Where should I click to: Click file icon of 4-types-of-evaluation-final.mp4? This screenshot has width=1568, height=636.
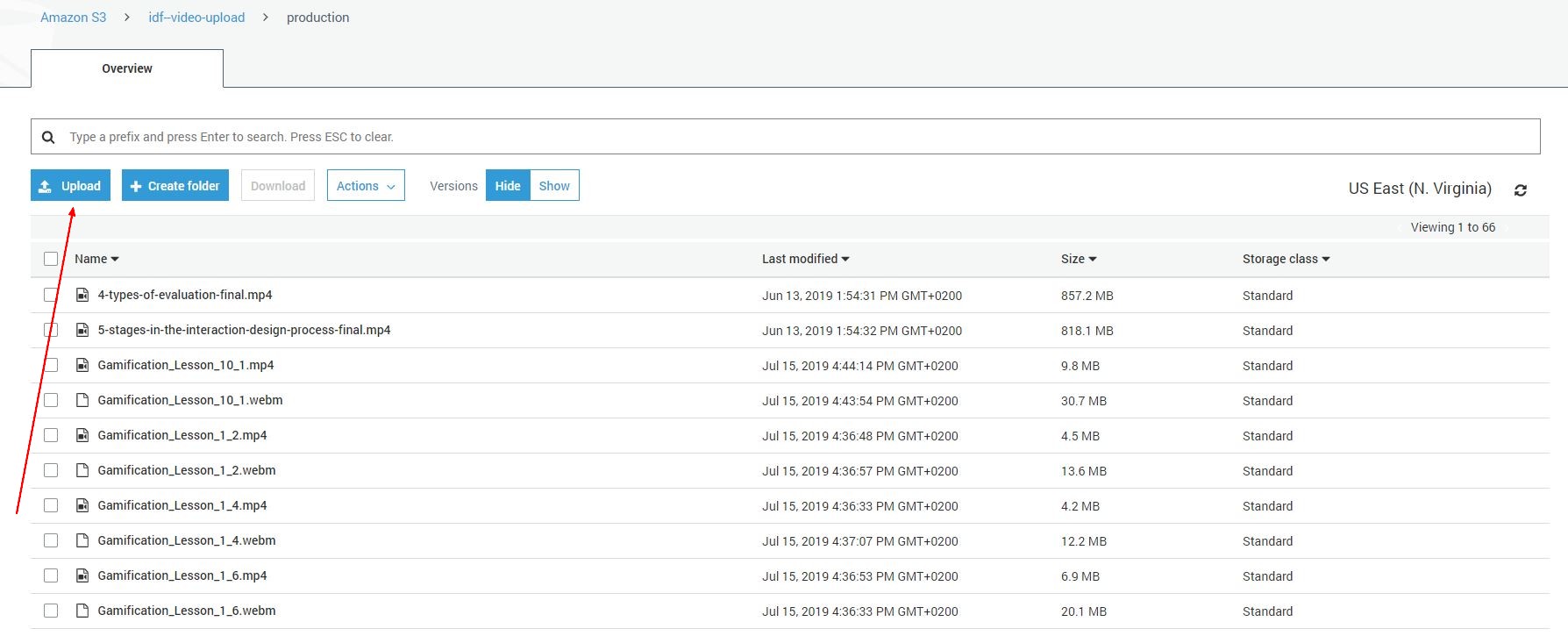82,295
